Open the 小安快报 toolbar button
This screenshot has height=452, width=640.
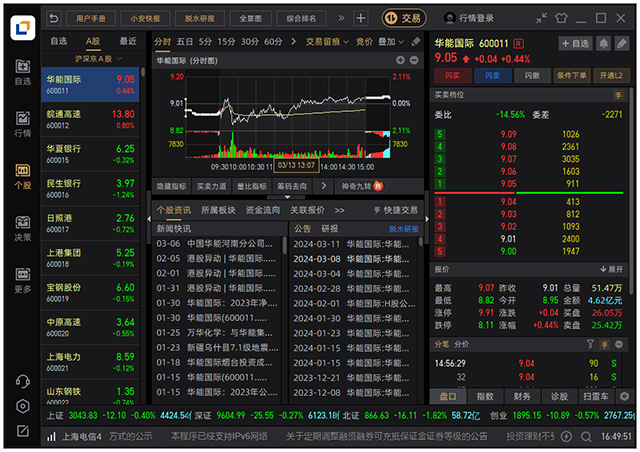[145, 18]
